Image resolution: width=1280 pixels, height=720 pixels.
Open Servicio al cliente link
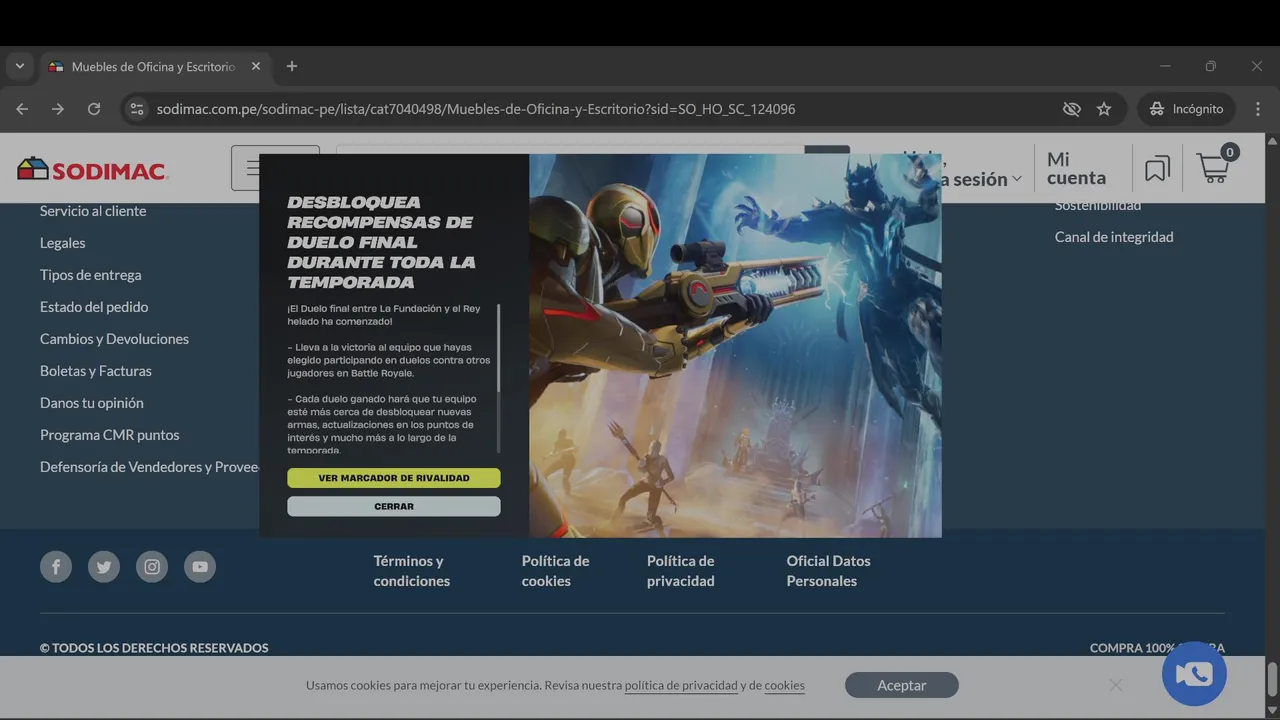coord(93,211)
